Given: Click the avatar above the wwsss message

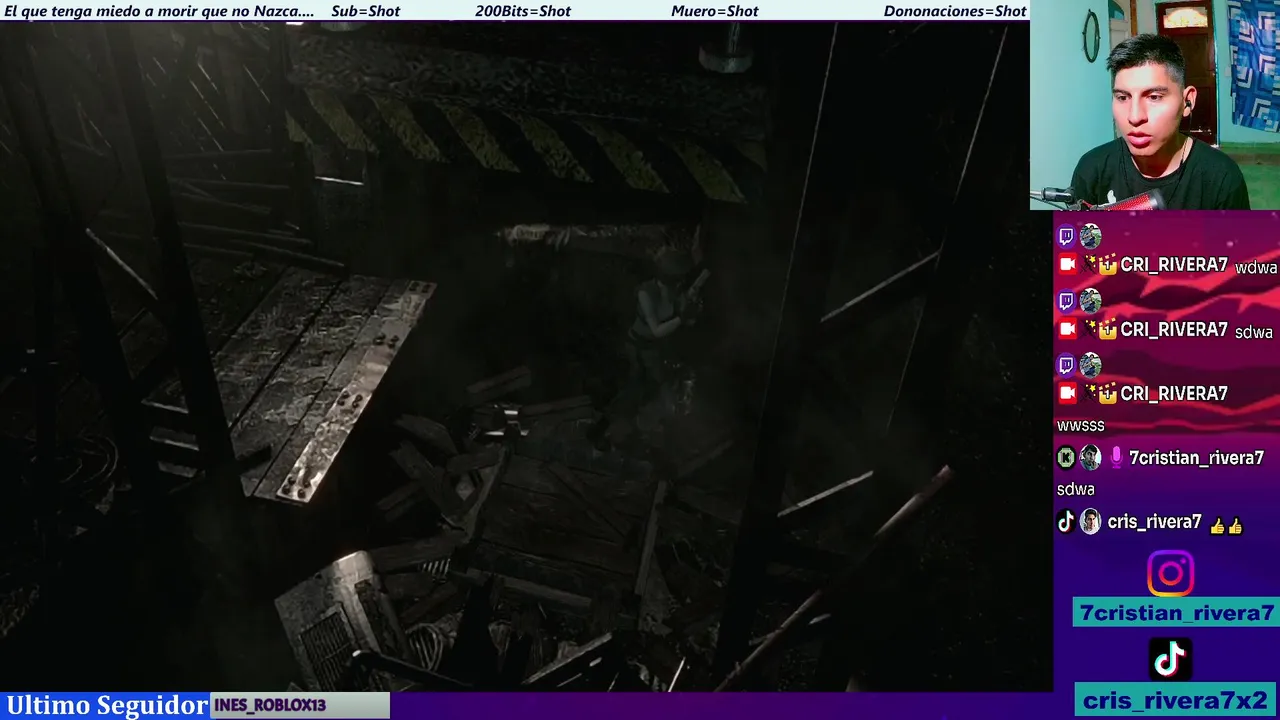Looking at the screenshot, I should (1090, 365).
